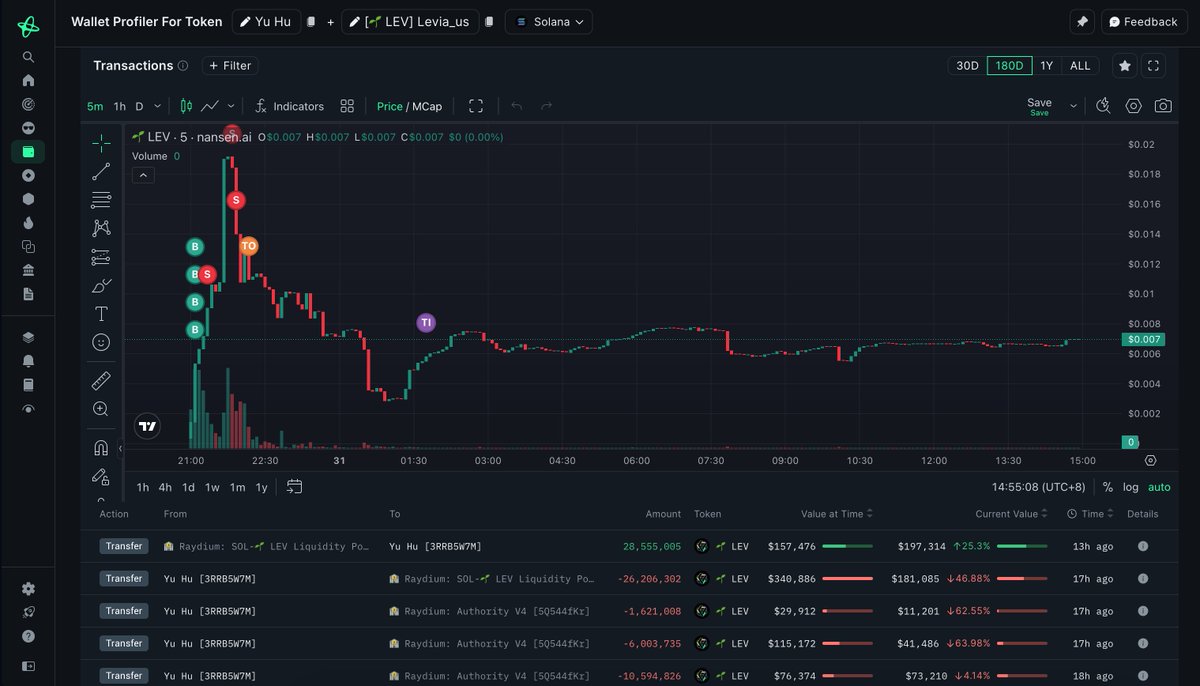Open the Indicators button
Image resolution: width=1200 pixels, height=686 pixels.
pos(289,106)
